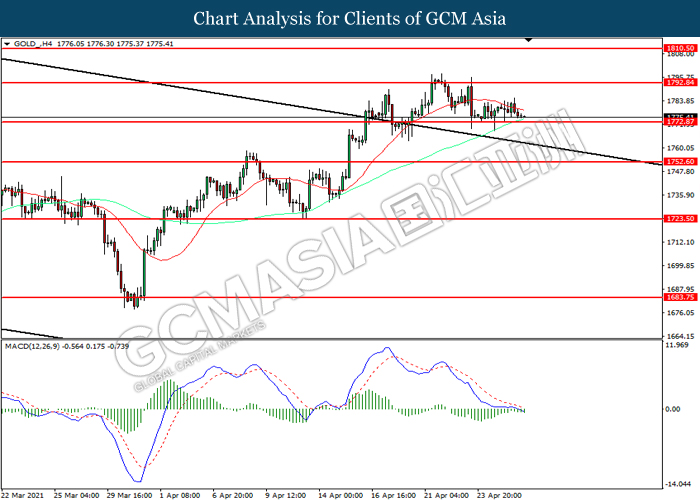
Task: Click the 1760.05 price axis value
Action: pos(680,148)
